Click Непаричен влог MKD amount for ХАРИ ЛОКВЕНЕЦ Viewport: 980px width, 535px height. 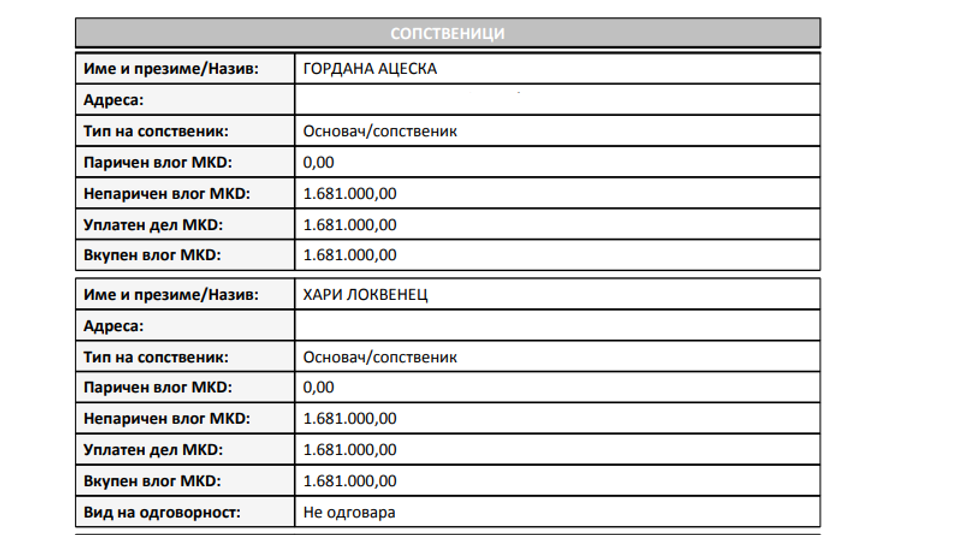[350, 419]
